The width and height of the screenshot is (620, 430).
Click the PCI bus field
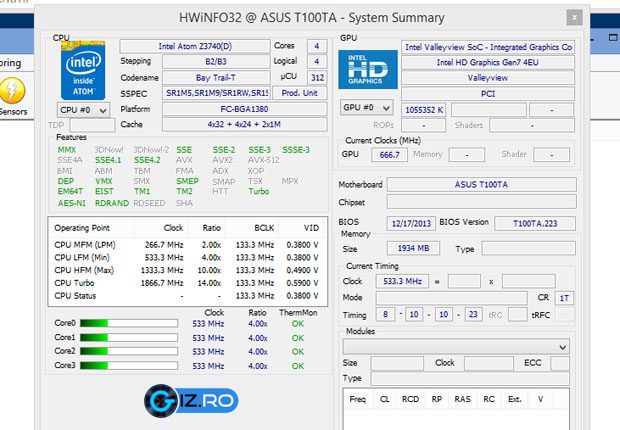click(488, 94)
